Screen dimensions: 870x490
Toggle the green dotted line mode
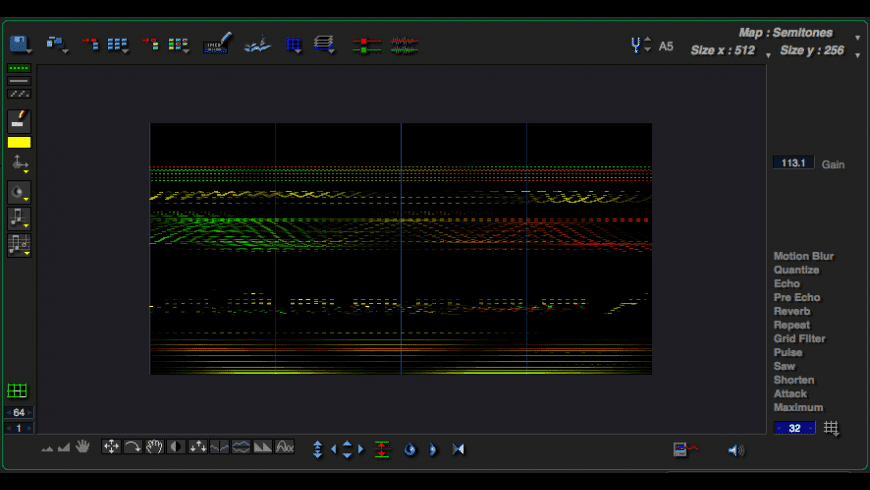point(19,68)
